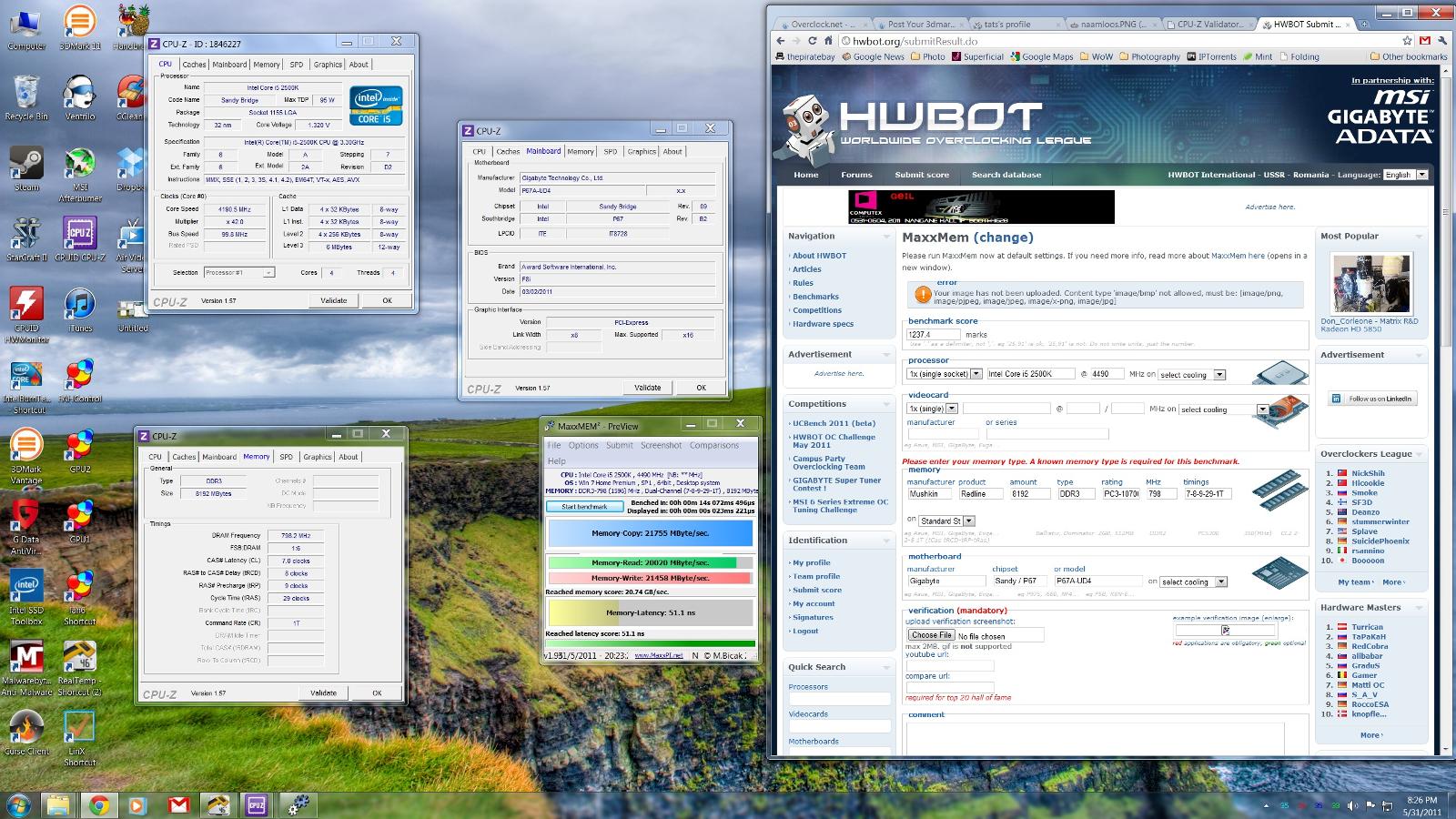Image resolution: width=1456 pixels, height=819 pixels.
Task: Open the RealTemp shortcut desktop icon
Action: coord(80,669)
